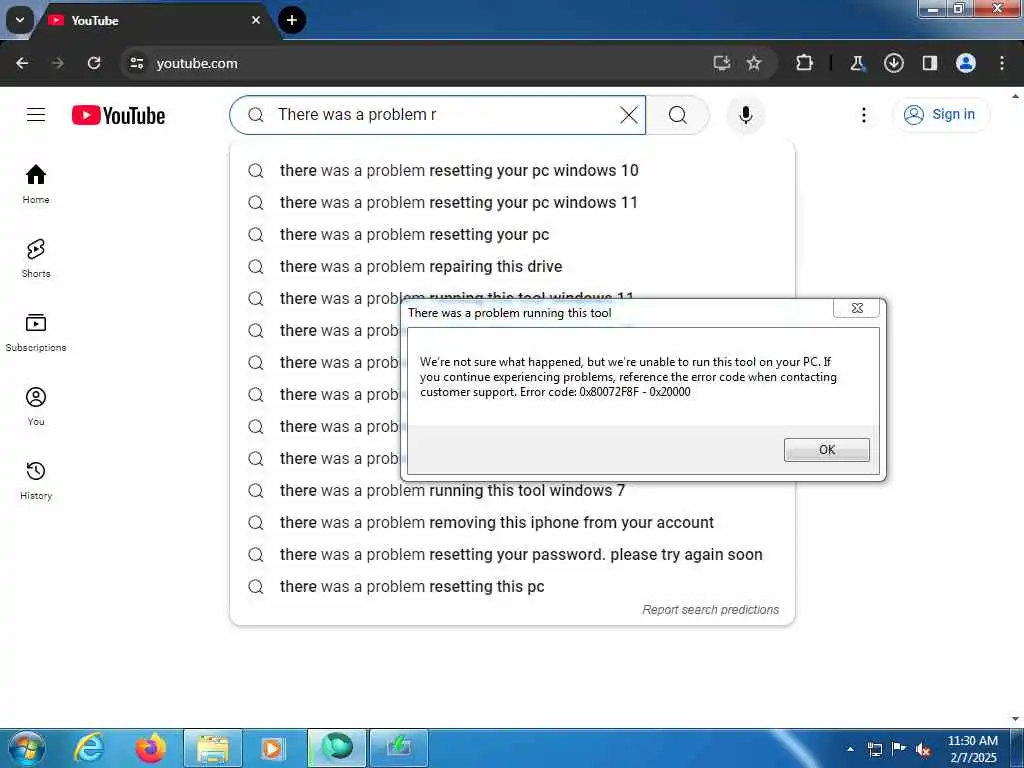Select suggestion repairing this drive

pyautogui.click(x=512, y=266)
